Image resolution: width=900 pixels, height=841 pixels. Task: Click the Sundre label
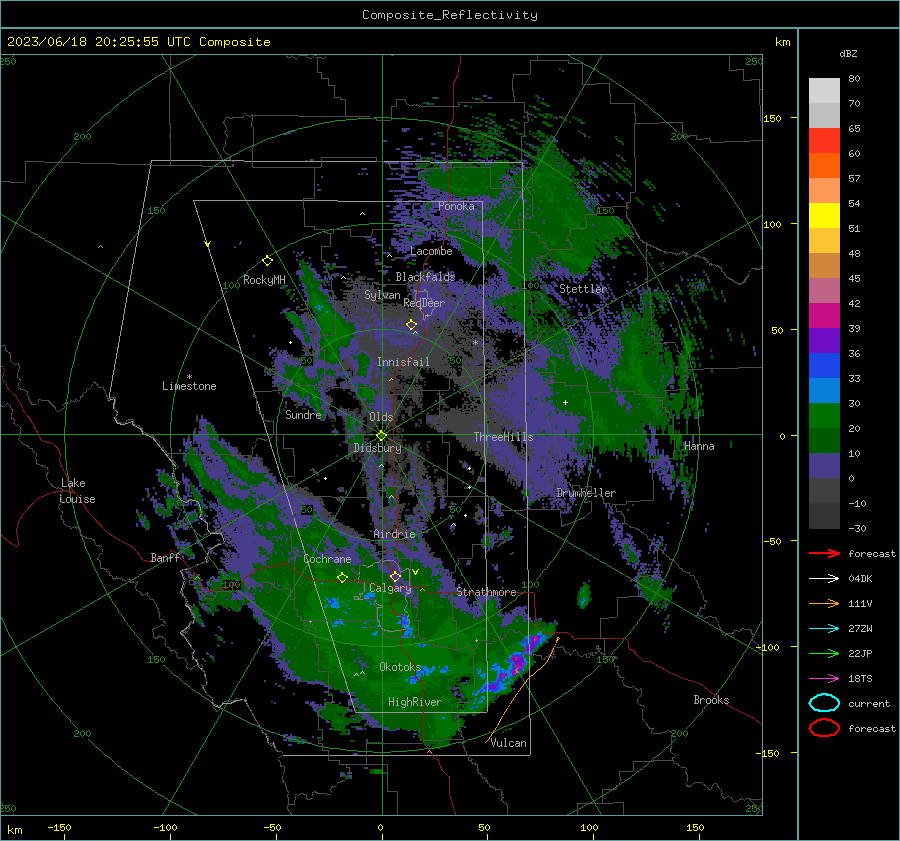[x=303, y=414]
